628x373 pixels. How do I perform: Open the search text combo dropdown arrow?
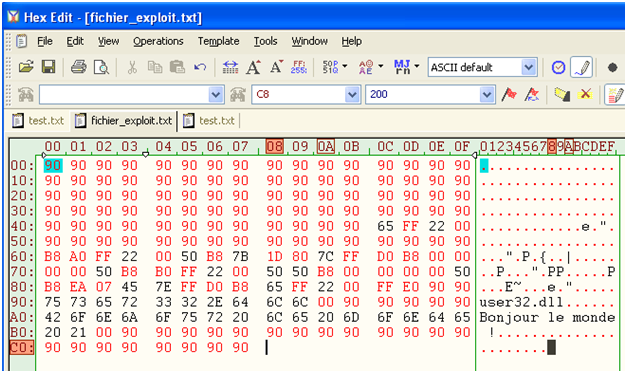[215, 95]
